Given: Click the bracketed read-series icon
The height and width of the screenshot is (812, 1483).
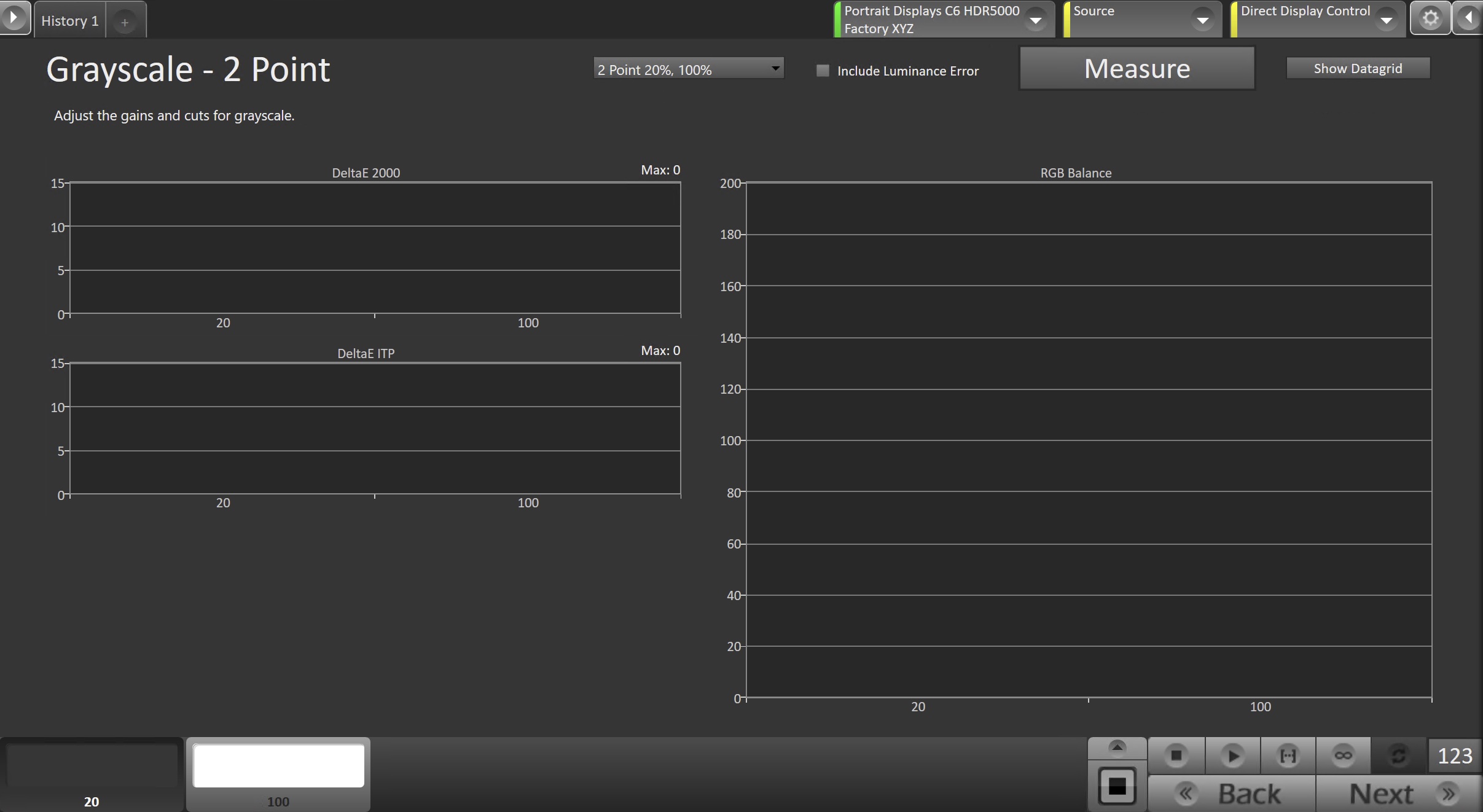Looking at the screenshot, I should 1288,755.
